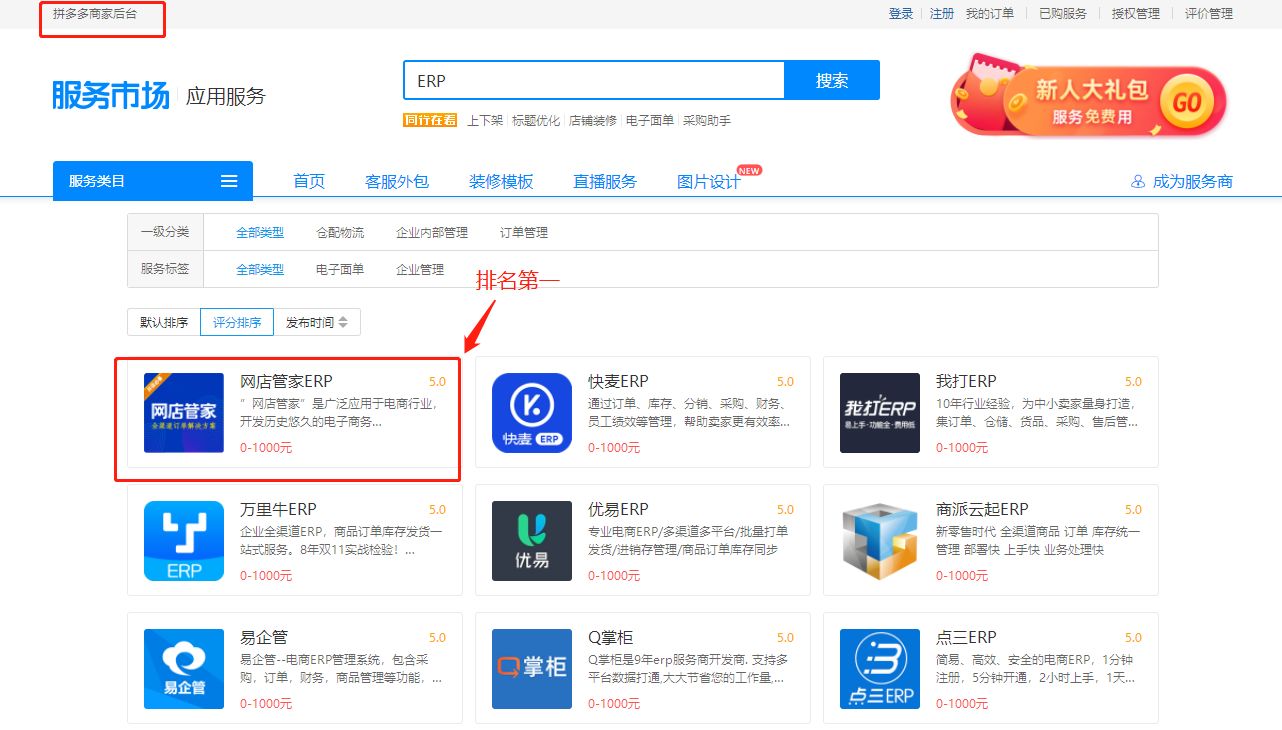The image size is (1282, 730).
Task: Click 0-1000元 price on 快麦ERP
Action: (614, 447)
